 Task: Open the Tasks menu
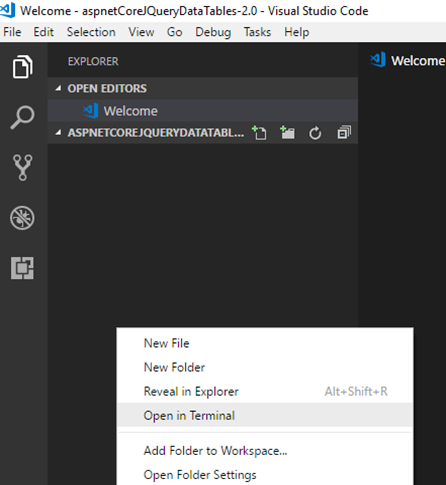[257, 32]
